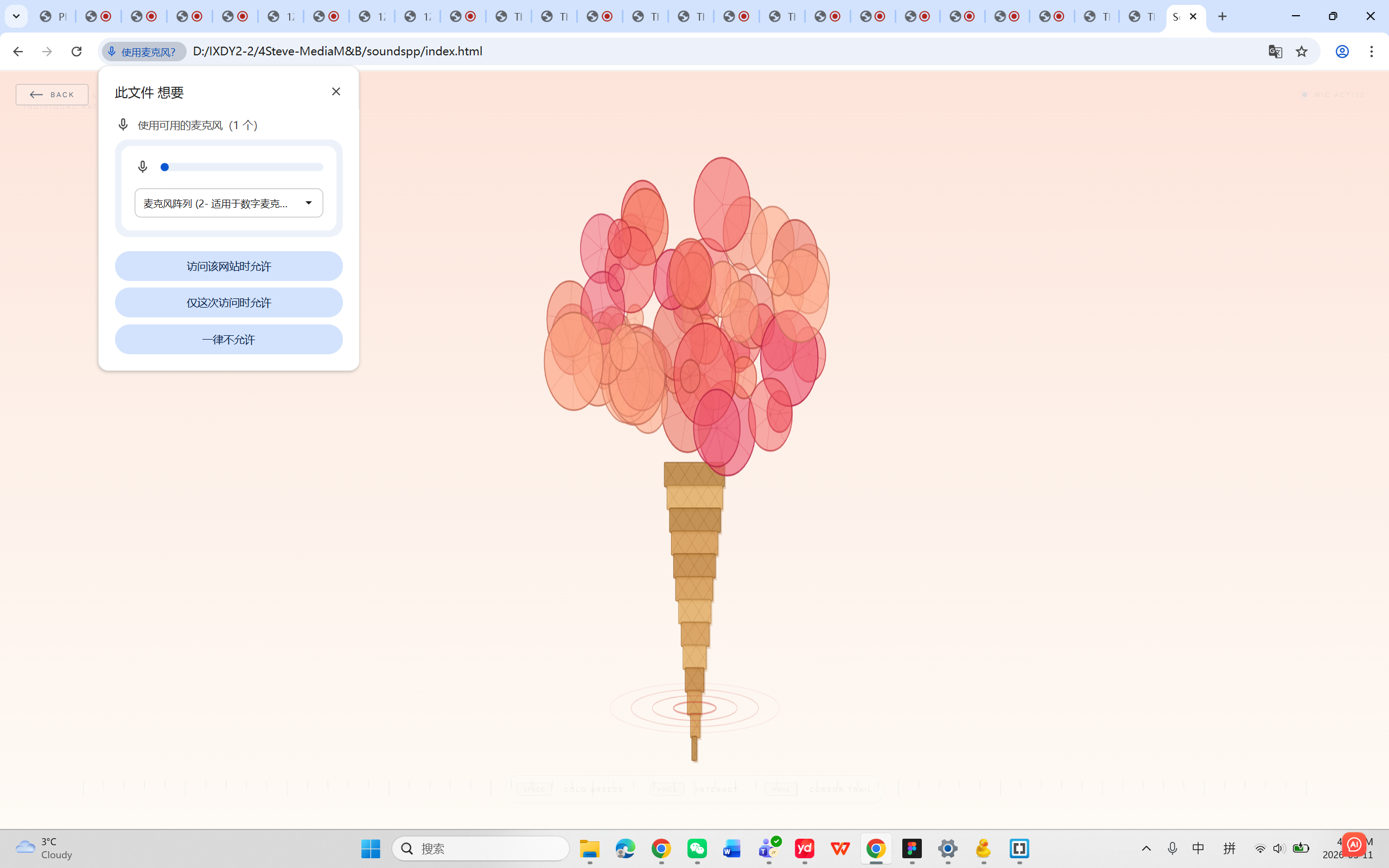Image resolution: width=1389 pixels, height=868 pixels.
Task: Close the microphone permission popup
Action: 336,91
